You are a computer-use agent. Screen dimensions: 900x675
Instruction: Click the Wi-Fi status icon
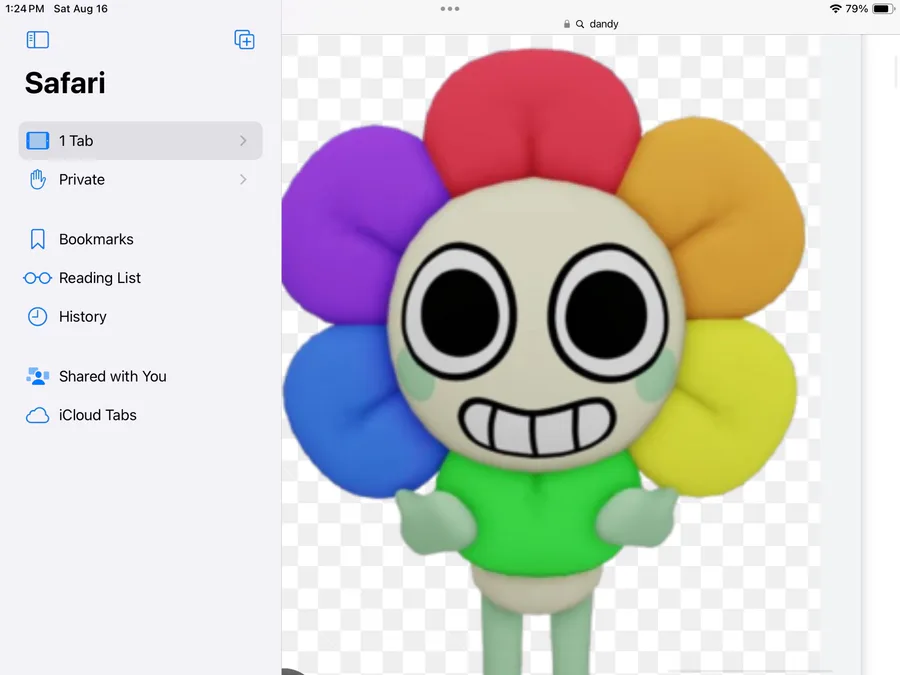(x=836, y=9)
